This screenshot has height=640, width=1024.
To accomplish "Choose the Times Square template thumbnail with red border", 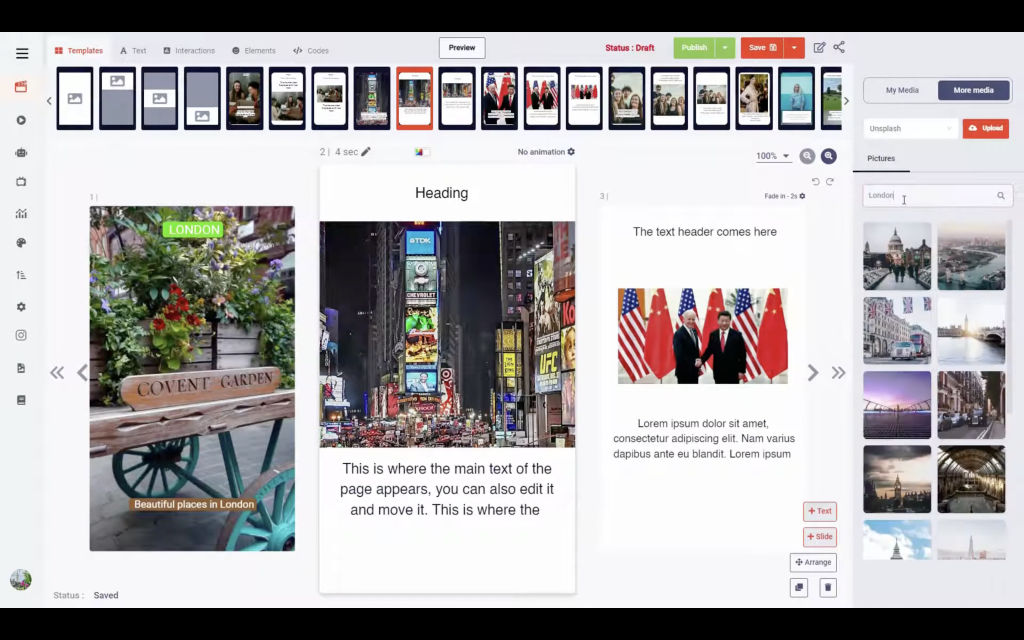I will 414,98.
